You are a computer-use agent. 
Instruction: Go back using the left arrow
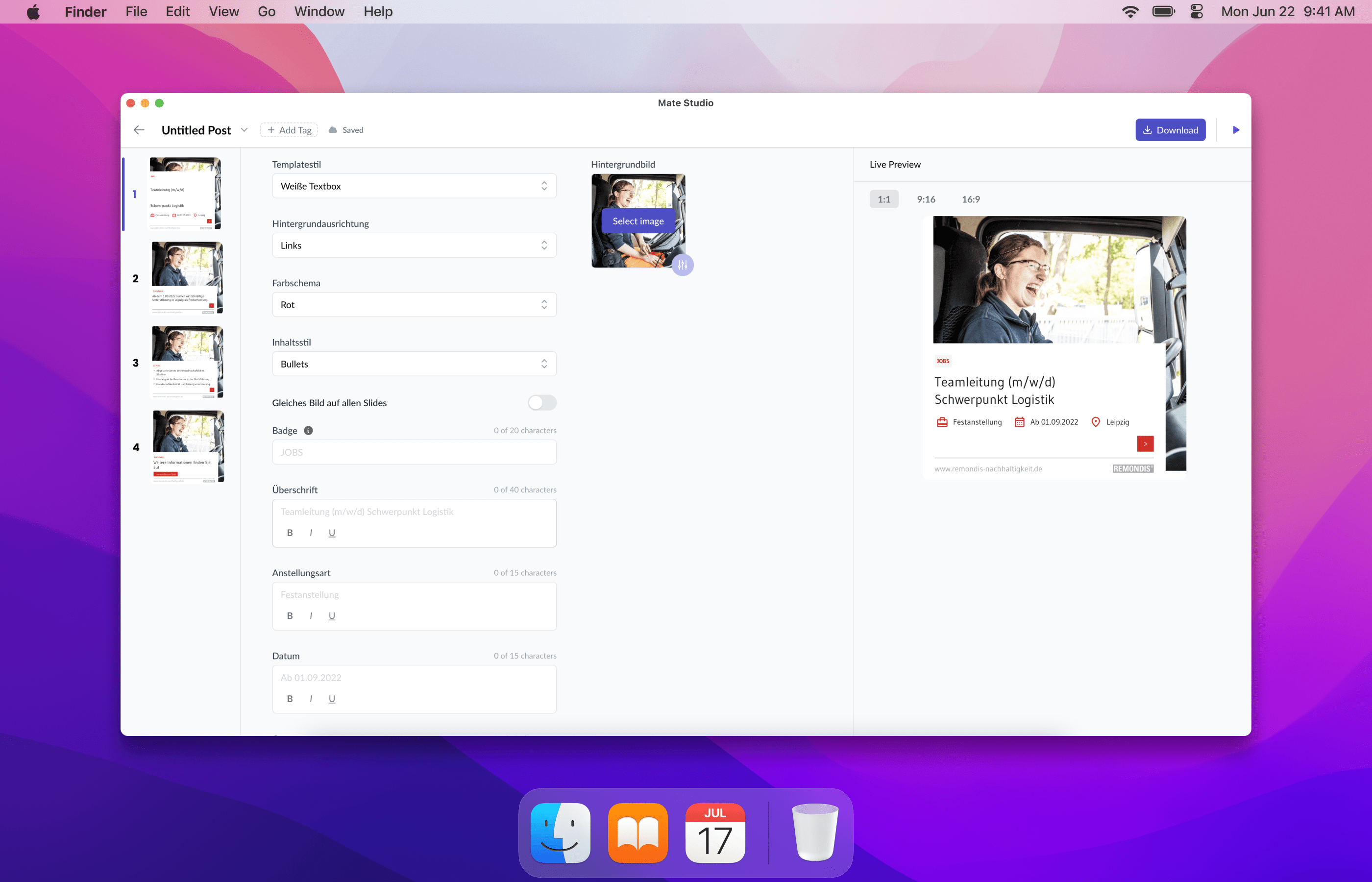tap(139, 130)
